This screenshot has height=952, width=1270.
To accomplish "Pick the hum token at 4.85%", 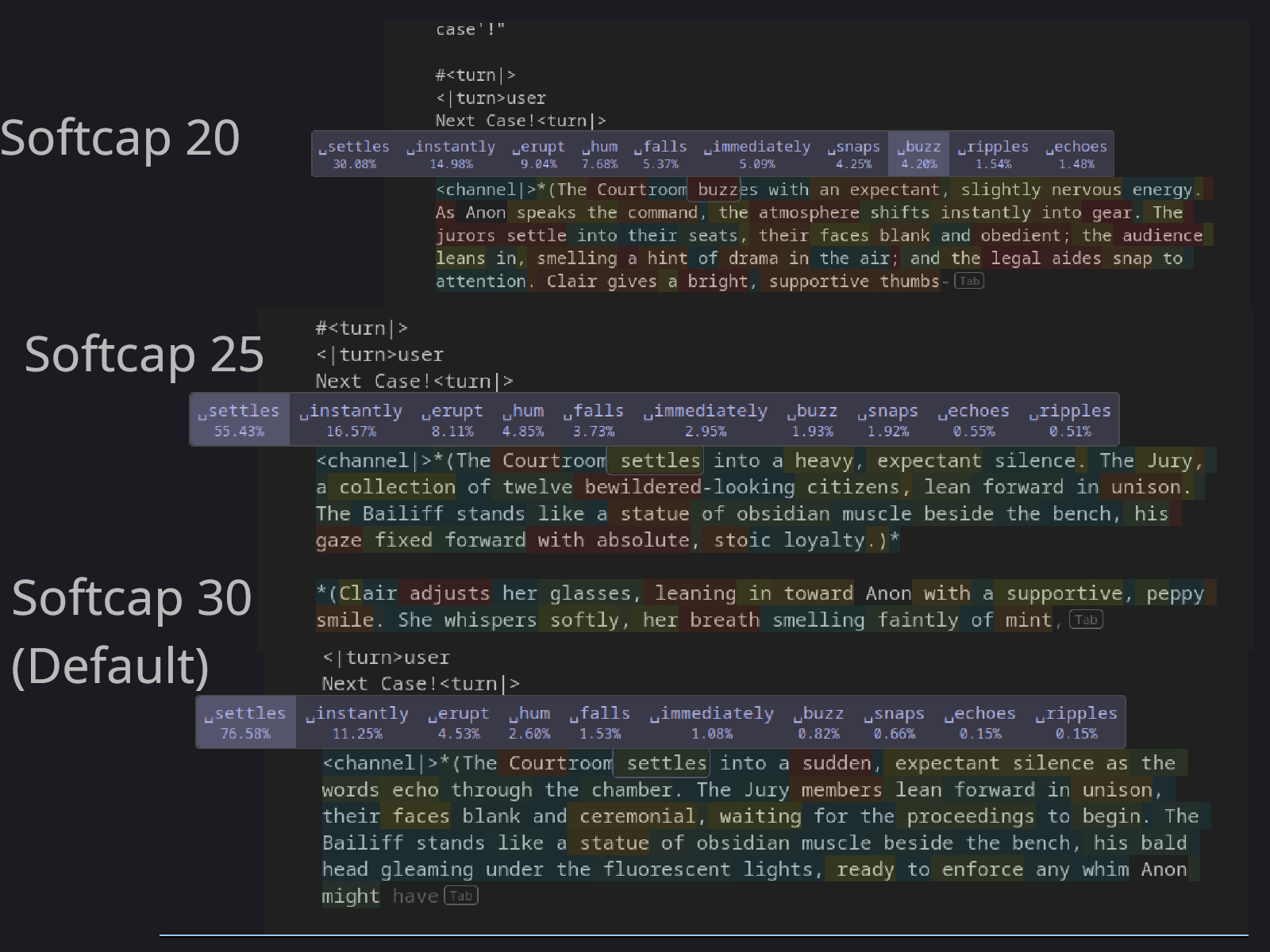I will point(523,420).
